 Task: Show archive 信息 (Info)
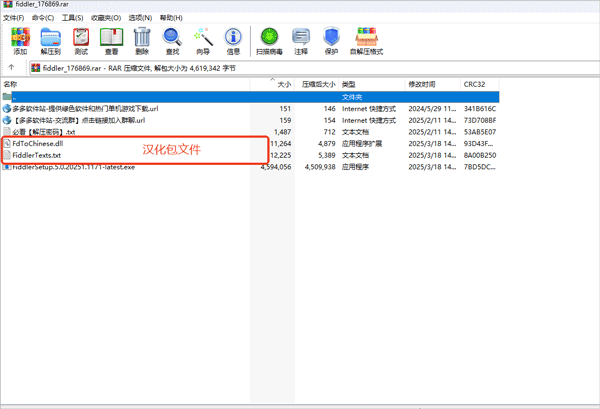point(233,40)
